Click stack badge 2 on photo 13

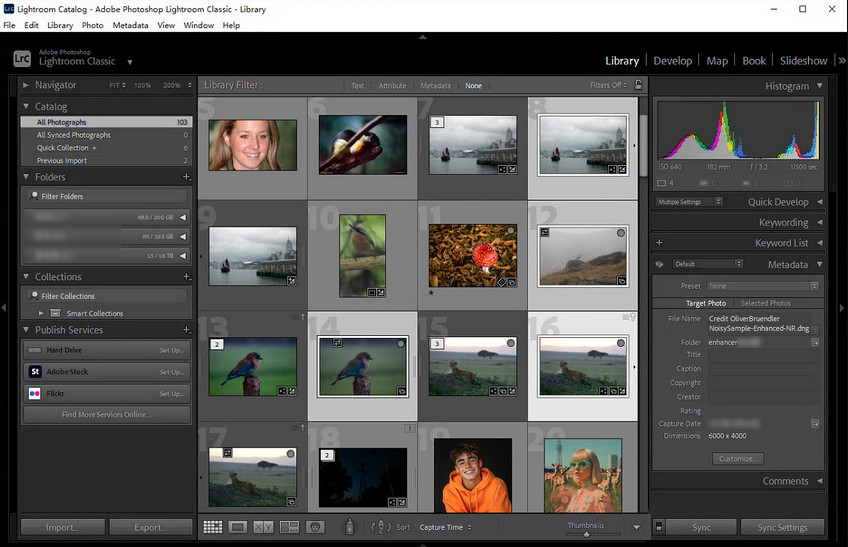click(216, 344)
